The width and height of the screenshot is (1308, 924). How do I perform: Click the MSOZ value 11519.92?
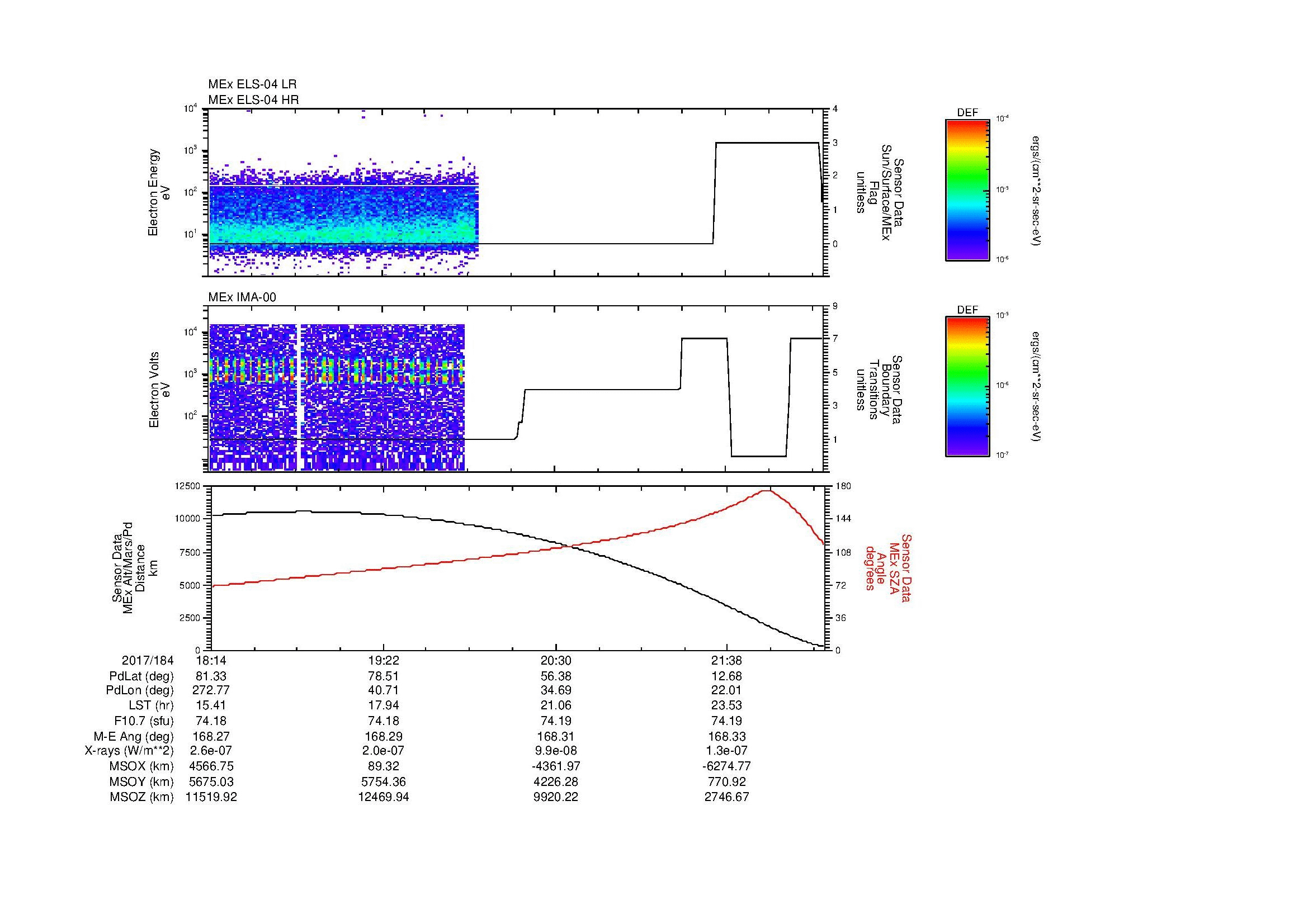[x=211, y=797]
